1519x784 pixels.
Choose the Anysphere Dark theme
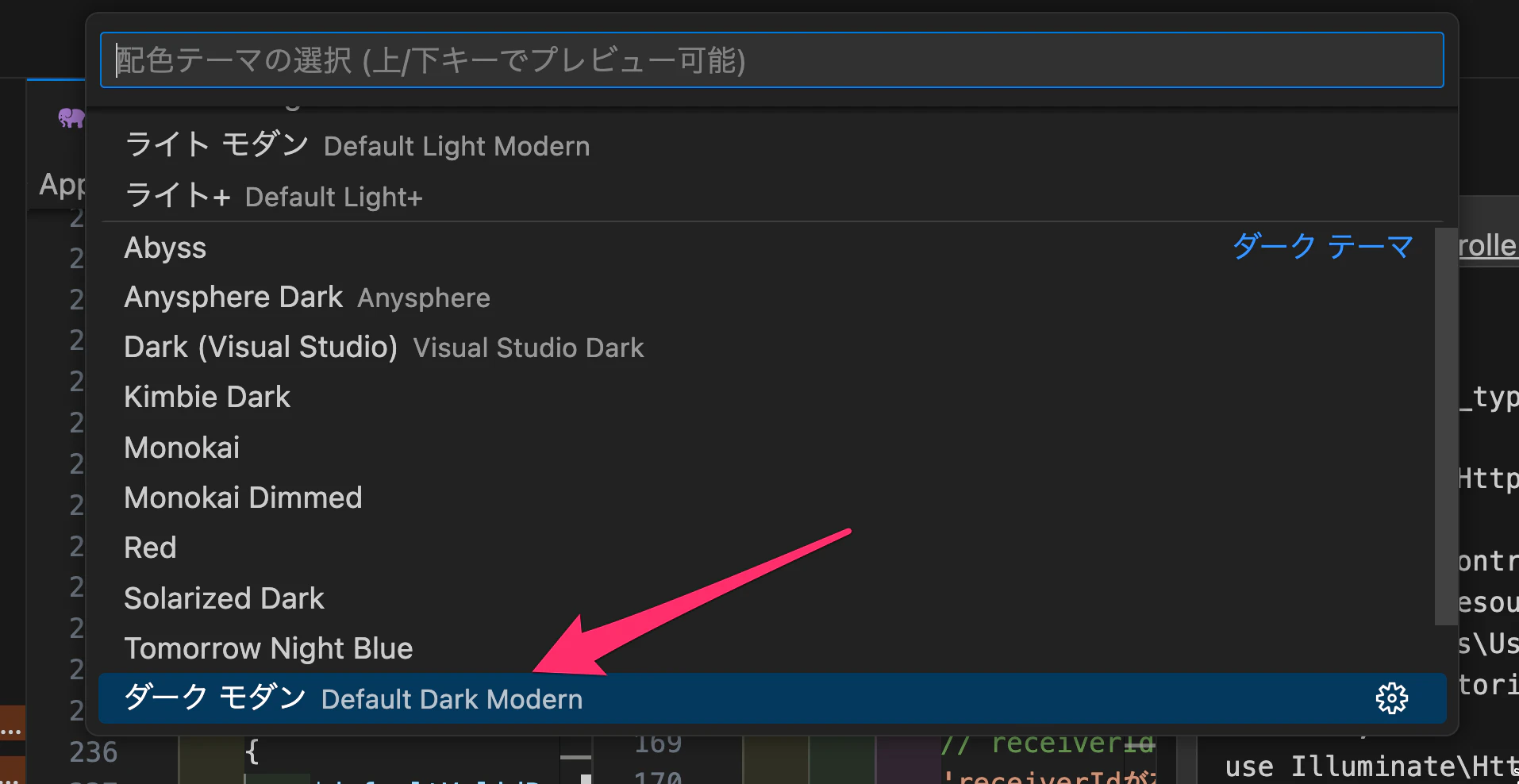pos(771,298)
